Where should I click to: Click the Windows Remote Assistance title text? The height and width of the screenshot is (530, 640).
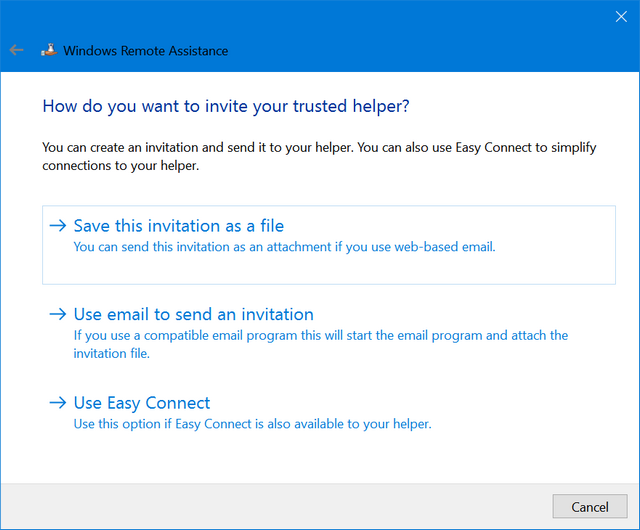coord(146,51)
